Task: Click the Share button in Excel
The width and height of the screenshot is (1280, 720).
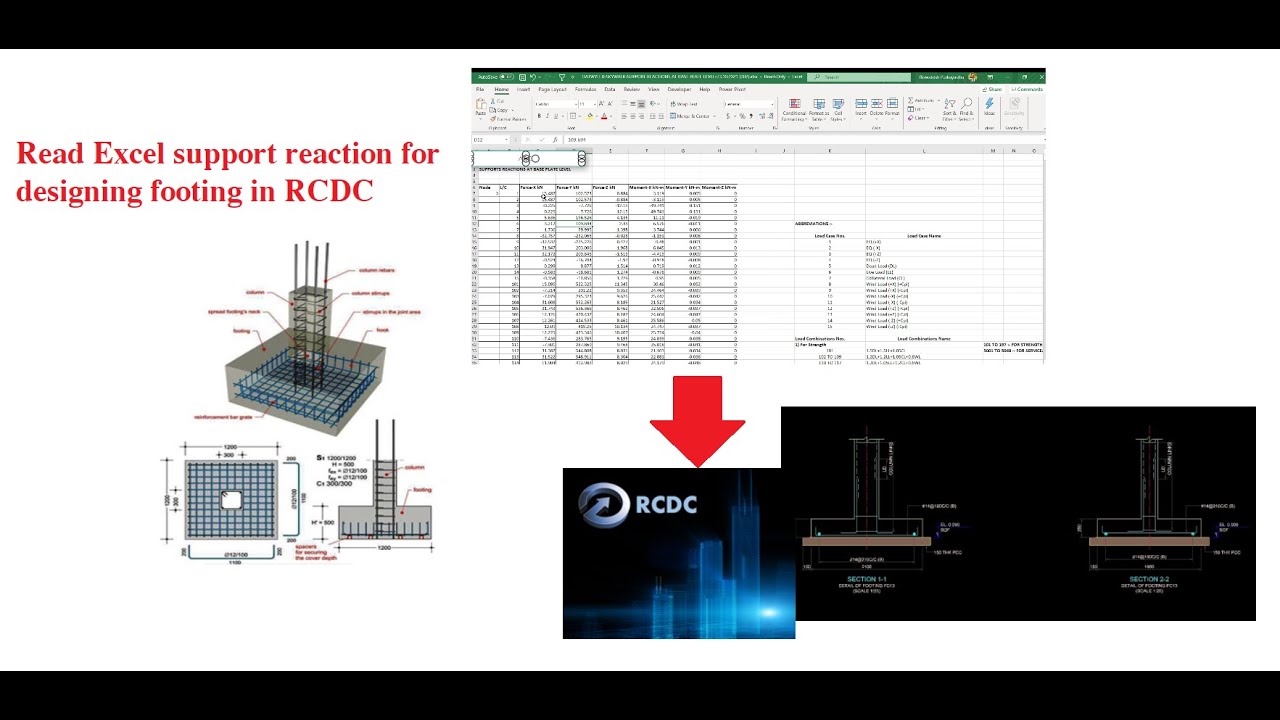Action: 992,89
